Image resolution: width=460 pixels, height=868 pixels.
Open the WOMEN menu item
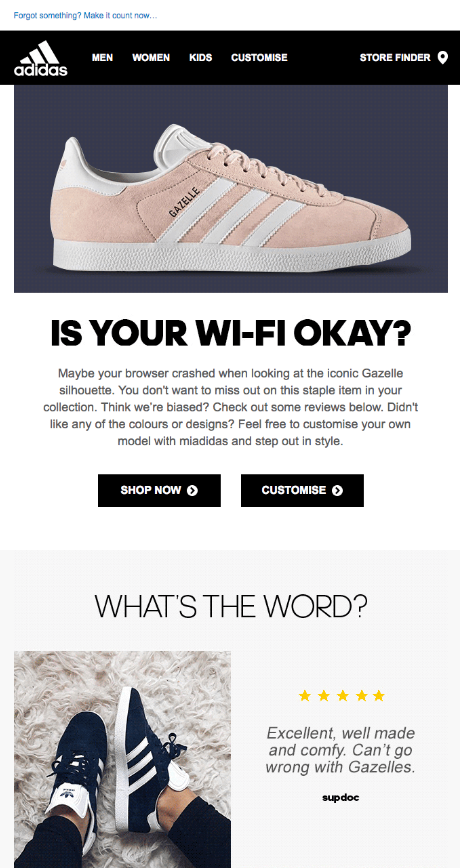[151, 58]
